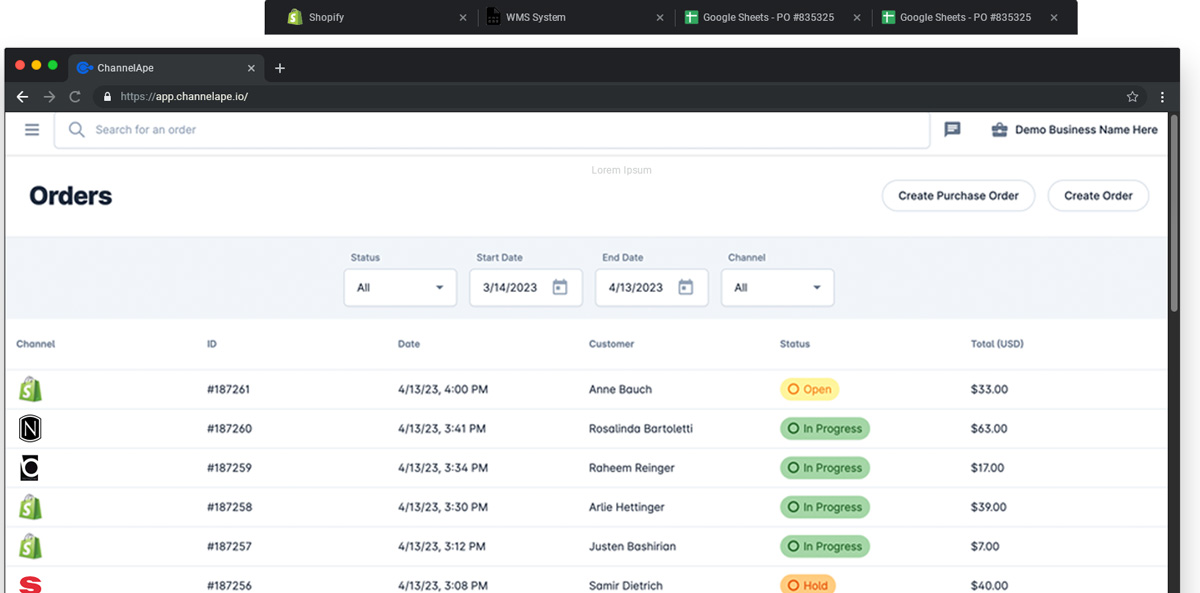
Task: Click the Channel column header
Action: (35, 344)
